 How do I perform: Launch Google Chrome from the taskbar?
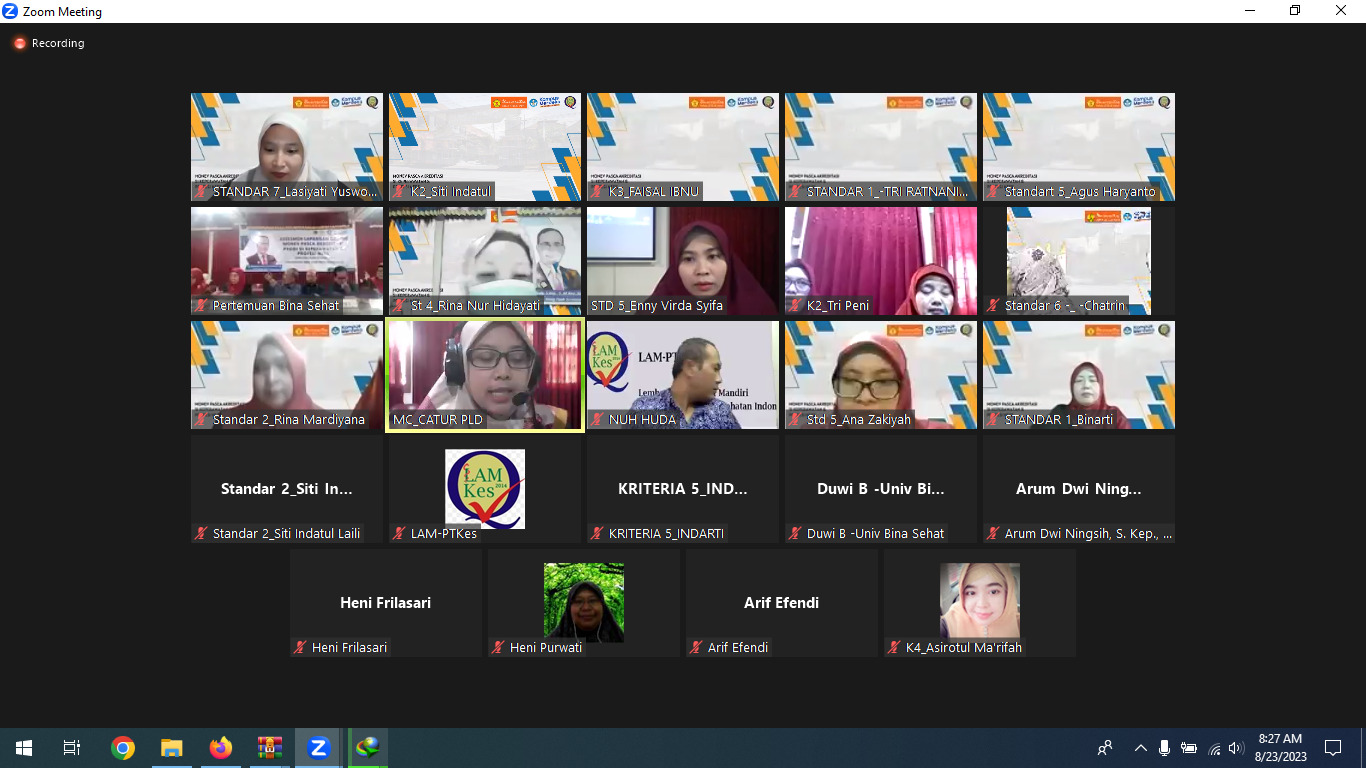(123, 748)
